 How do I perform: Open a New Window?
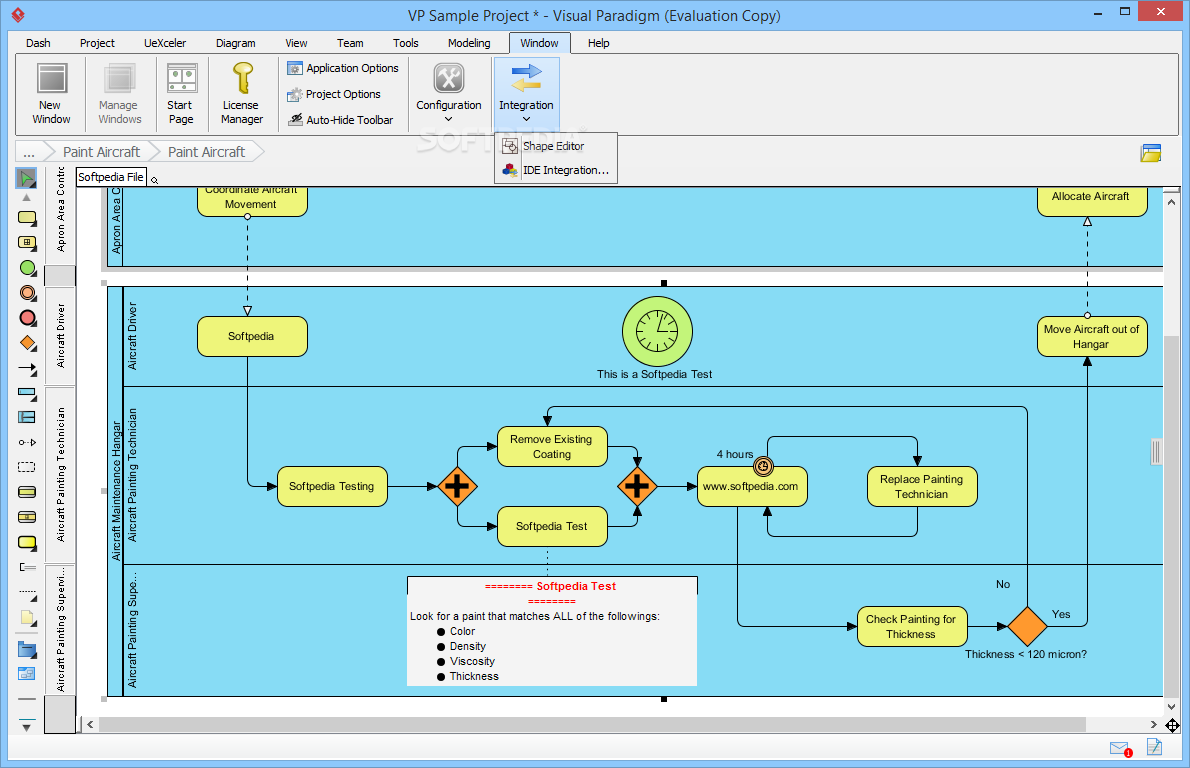point(51,93)
